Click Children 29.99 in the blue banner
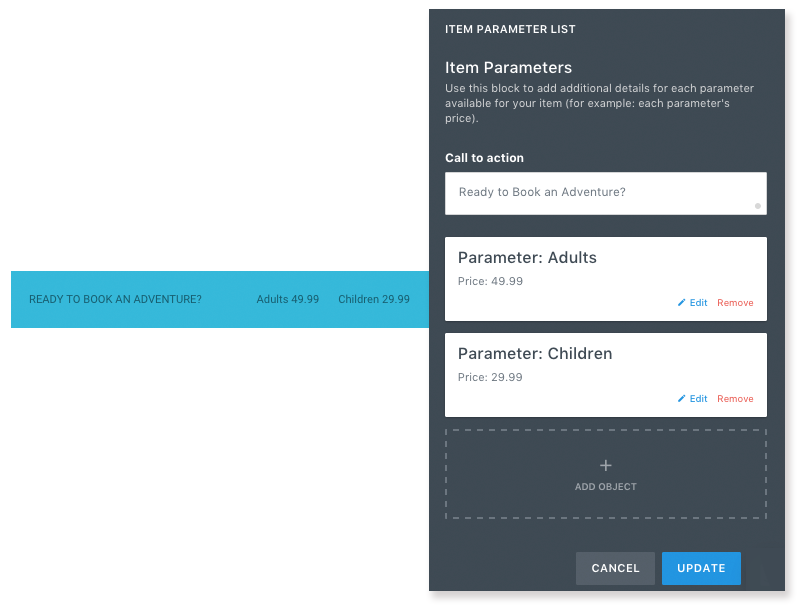Screen dimensions: 798x606 374,299
